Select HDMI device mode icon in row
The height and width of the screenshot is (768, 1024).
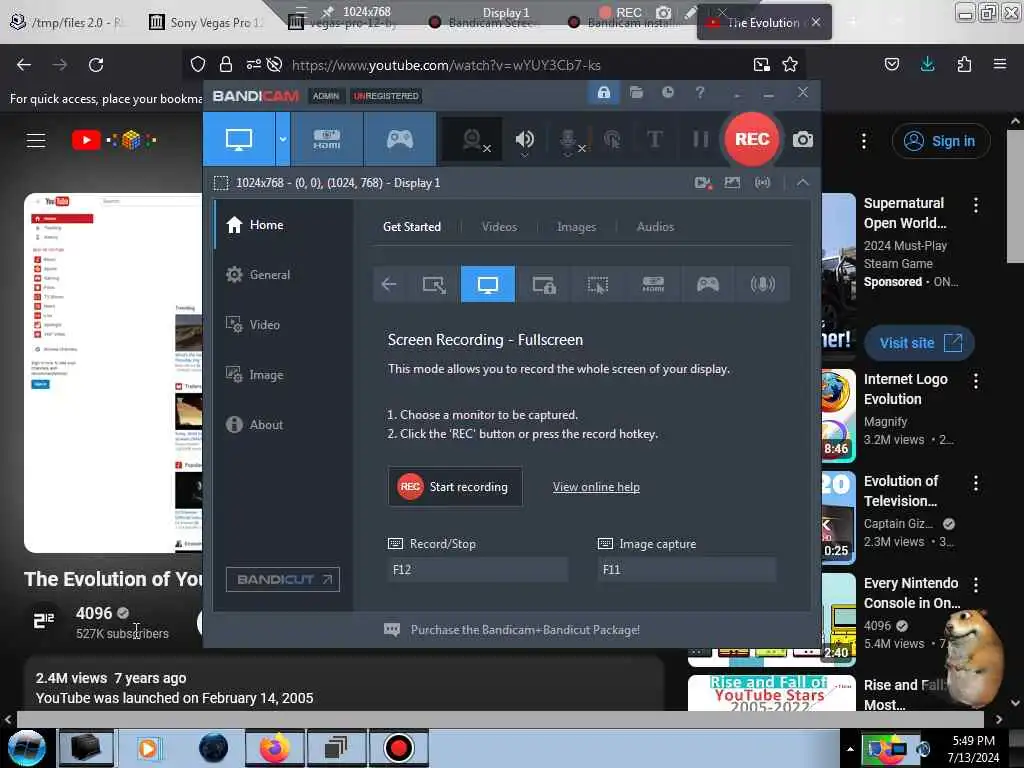coord(653,284)
